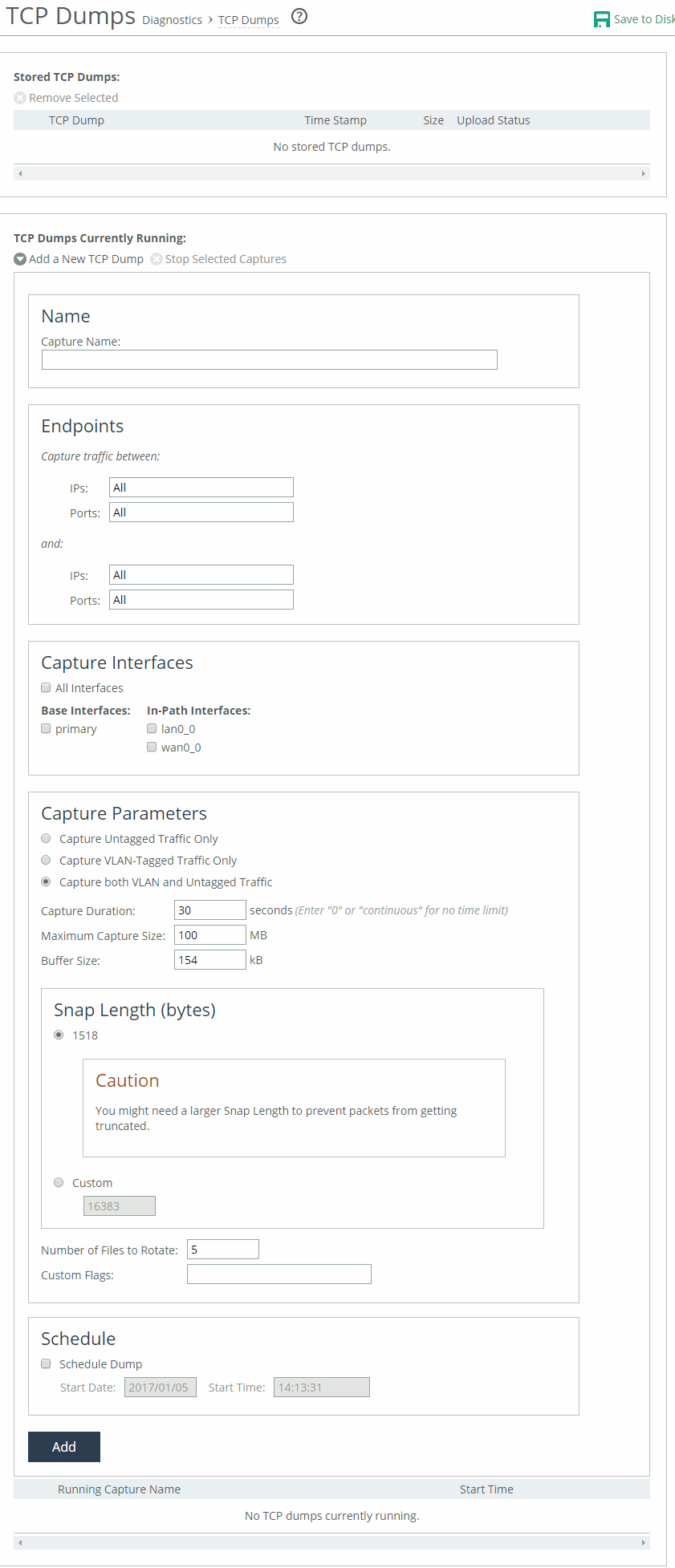Click the Remove Selected icon

point(20,98)
